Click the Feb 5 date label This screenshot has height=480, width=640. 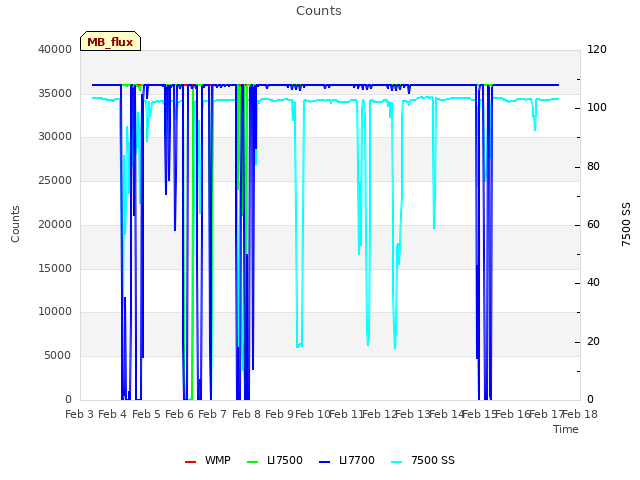[146, 414]
